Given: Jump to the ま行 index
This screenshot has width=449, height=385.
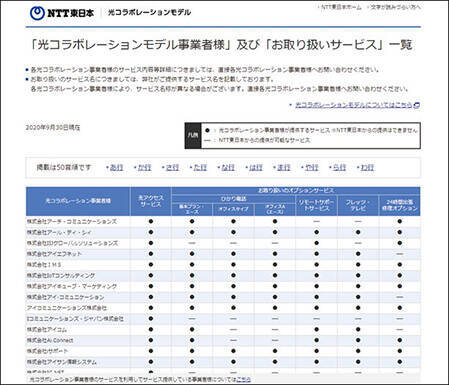Looking at the screenshot, I should tap(284, 167).
